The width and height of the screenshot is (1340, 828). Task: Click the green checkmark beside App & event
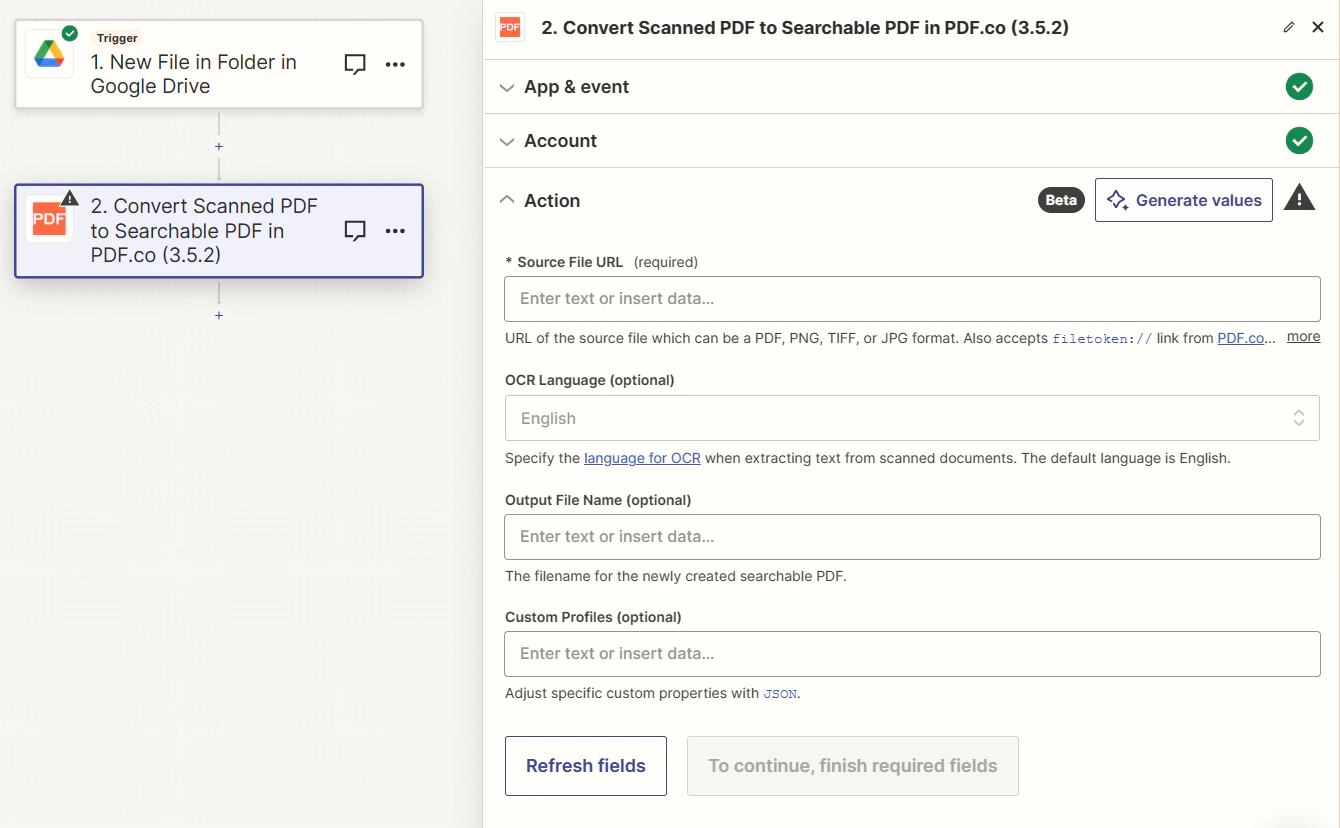(1299, 87)
